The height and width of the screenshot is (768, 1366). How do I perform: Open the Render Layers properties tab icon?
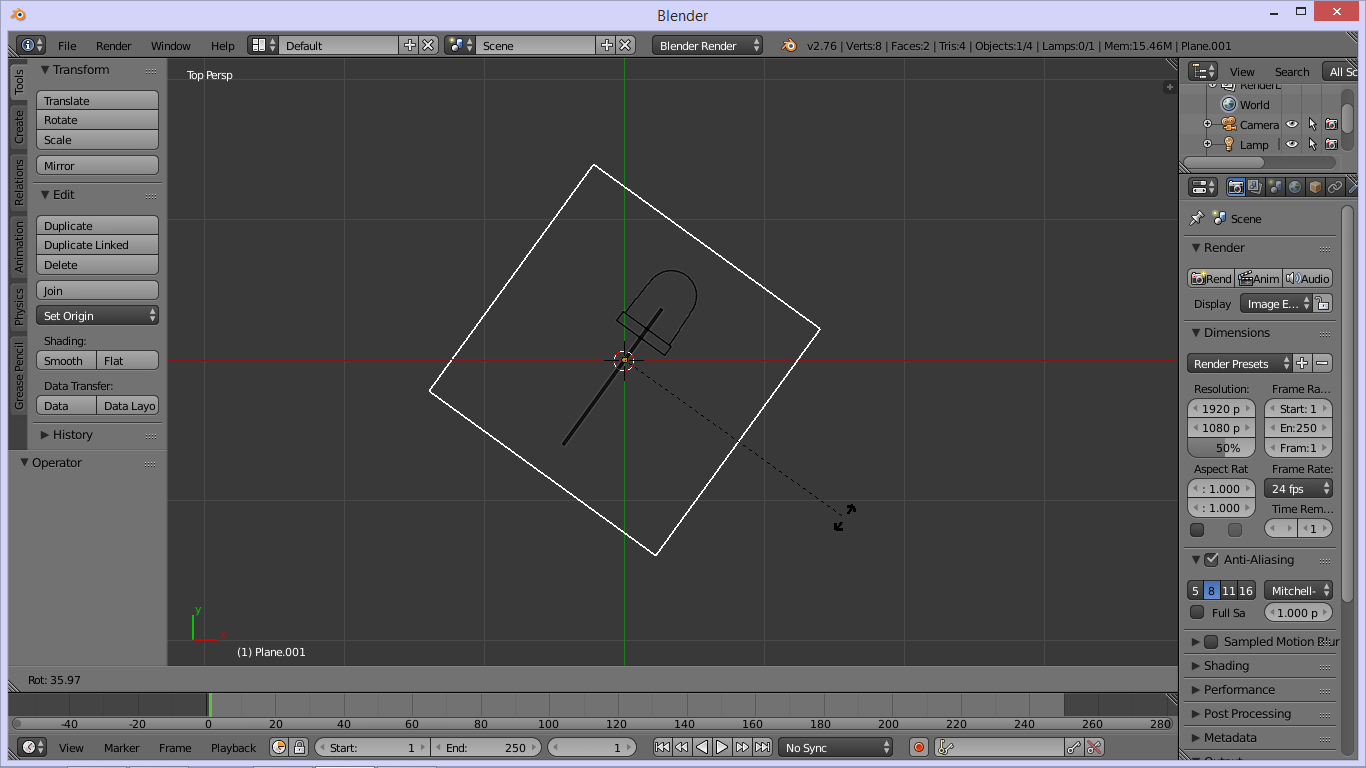tap(1255, 187)
